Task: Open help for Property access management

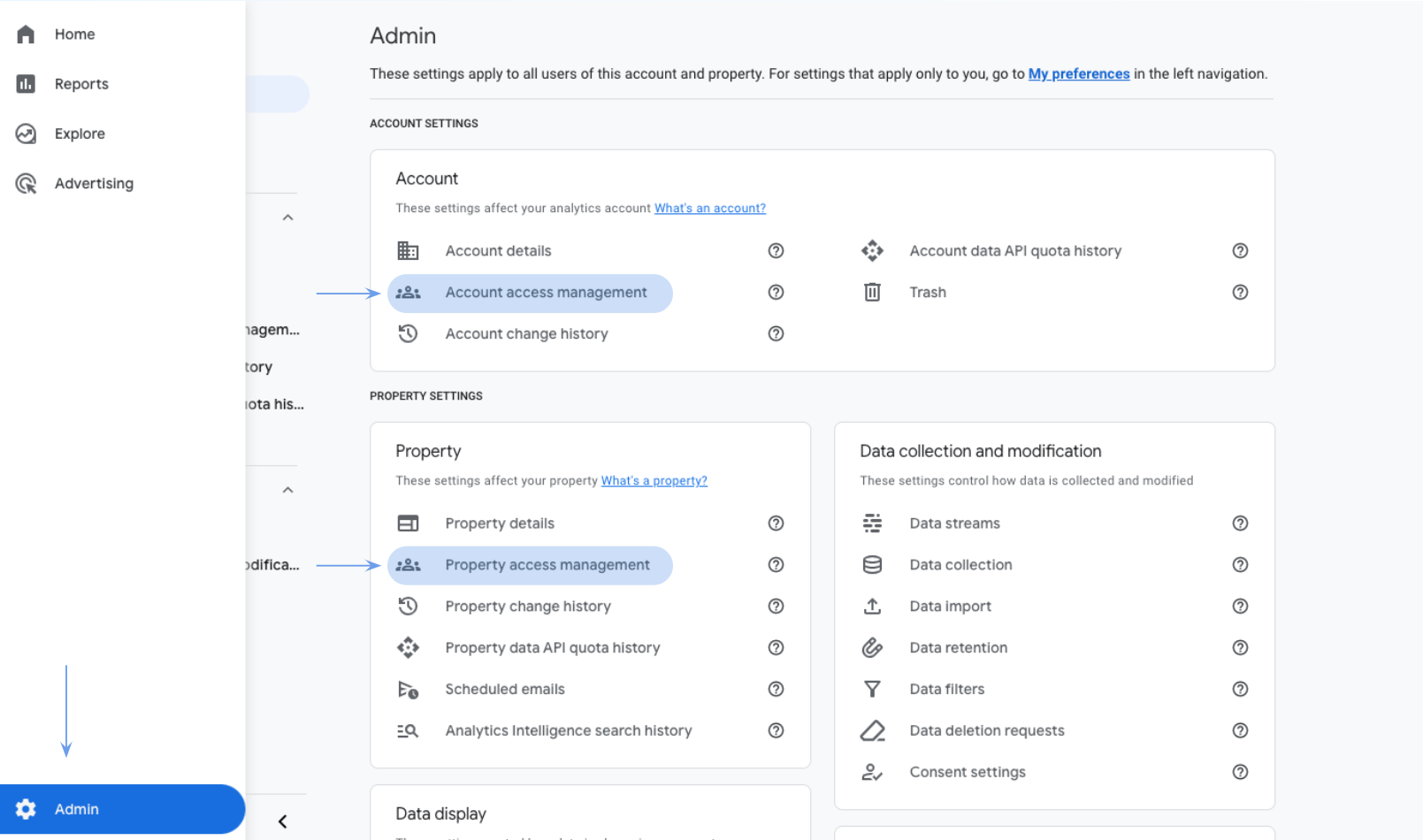Action: pyautogui.click(x=776, y=565)
